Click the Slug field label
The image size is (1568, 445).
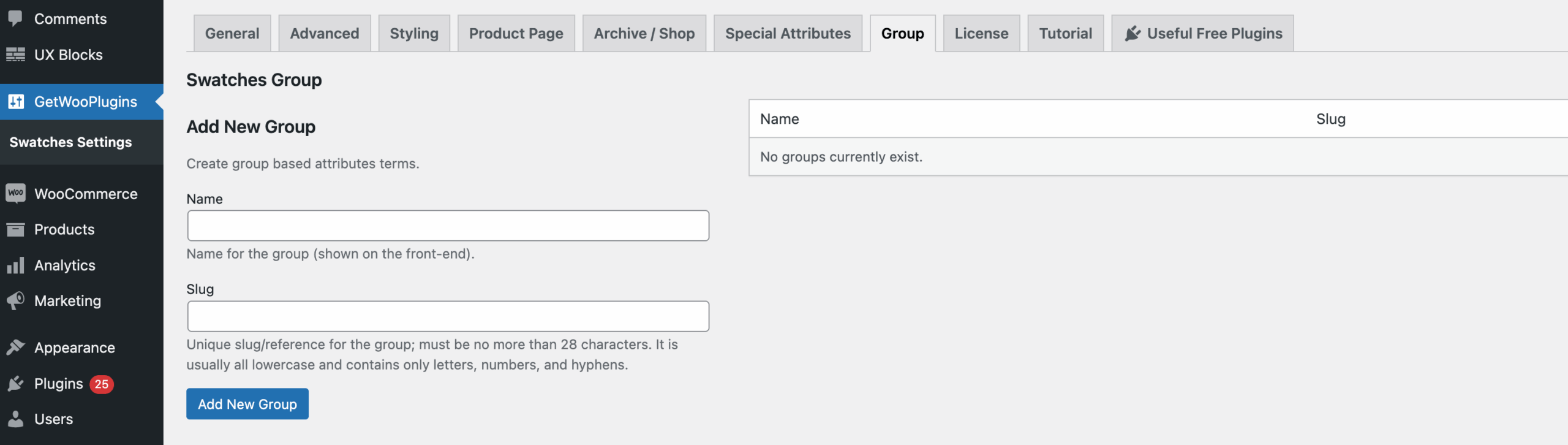[200, 289]
